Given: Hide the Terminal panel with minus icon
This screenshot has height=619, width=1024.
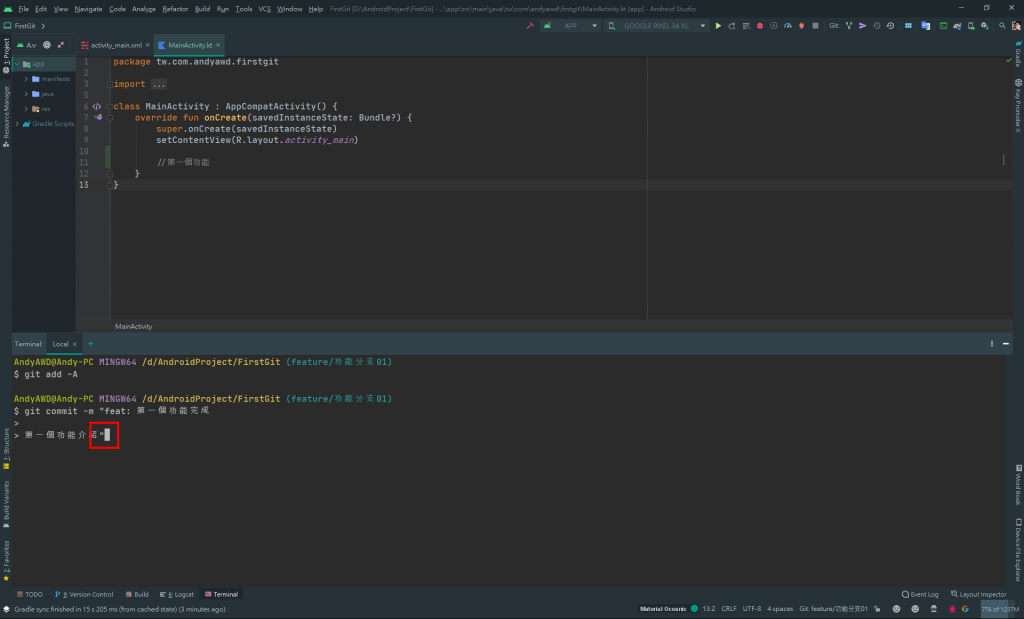Looking at the screenshot, I should click(x=1006, y=343).
